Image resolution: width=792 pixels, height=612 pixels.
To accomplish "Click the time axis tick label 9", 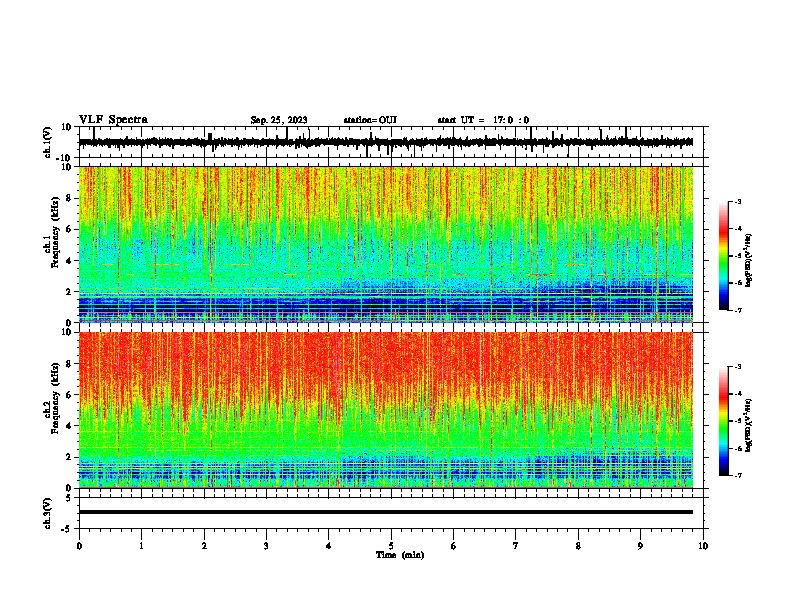I will (640, 546).
